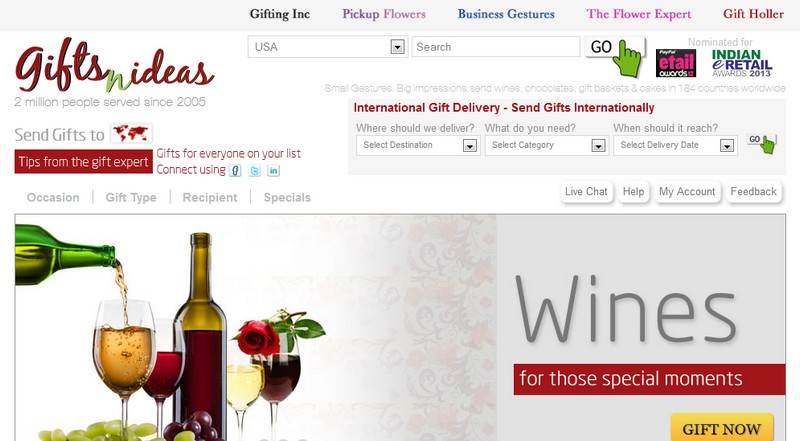Click the Search input field
Screen dimensions: 800x441
pyautogui.click(x=496, y=47)
